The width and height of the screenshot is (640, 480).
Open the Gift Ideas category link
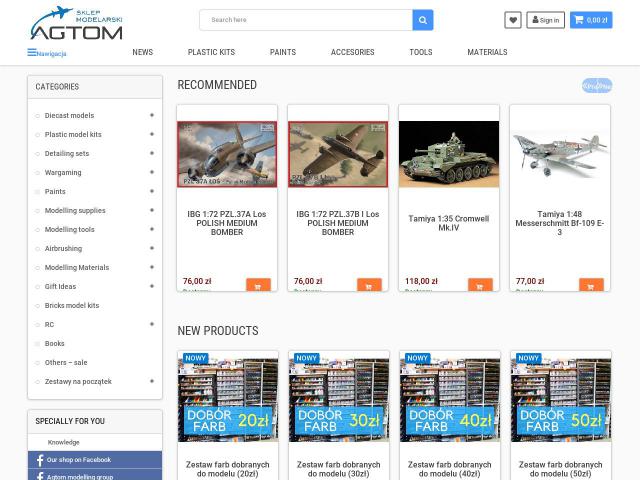[x=60, y=287]
